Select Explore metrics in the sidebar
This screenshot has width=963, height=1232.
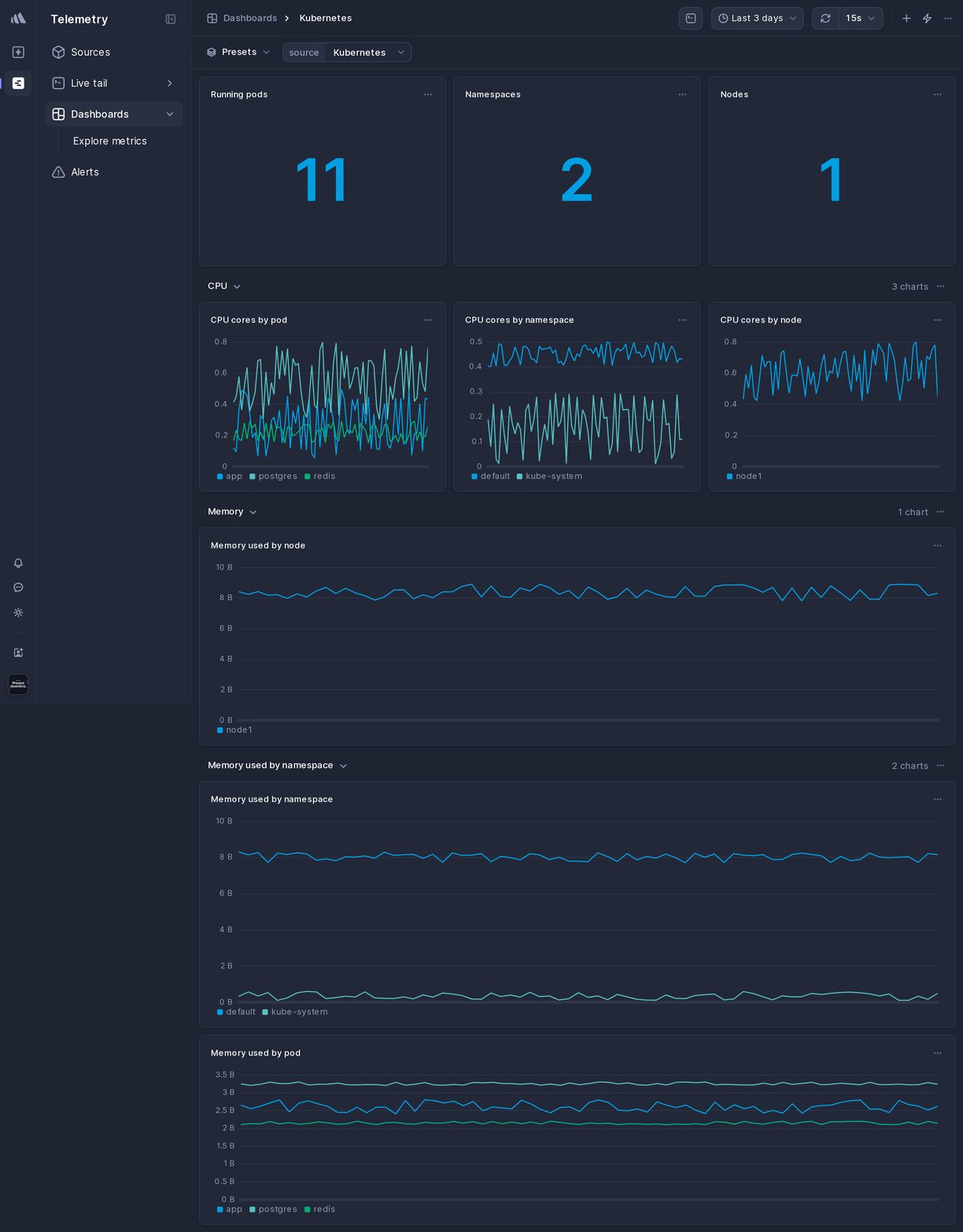pos(109,141)
